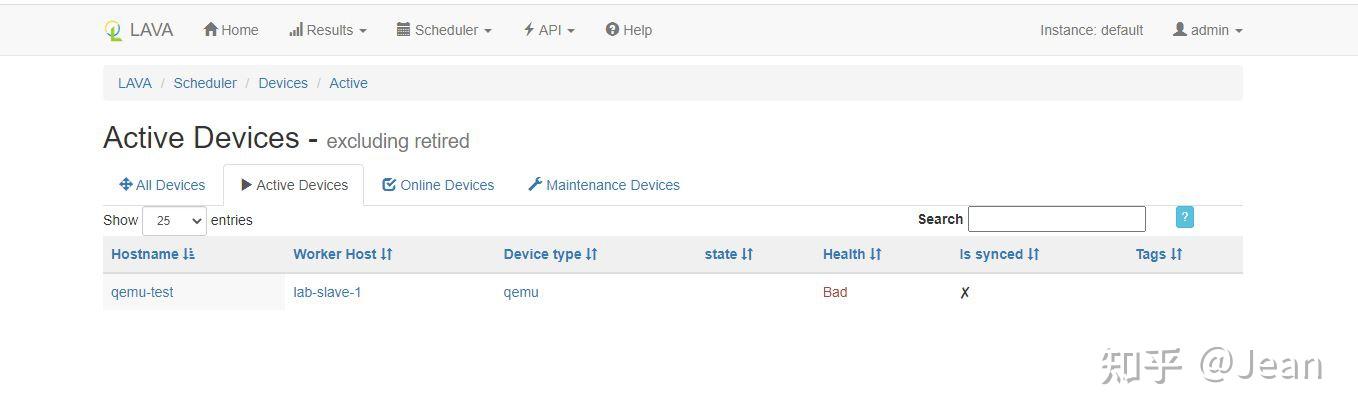This screenshot has width=1358, height=420.
Task: Open the admin user menu
Action: click(1208, 30)
